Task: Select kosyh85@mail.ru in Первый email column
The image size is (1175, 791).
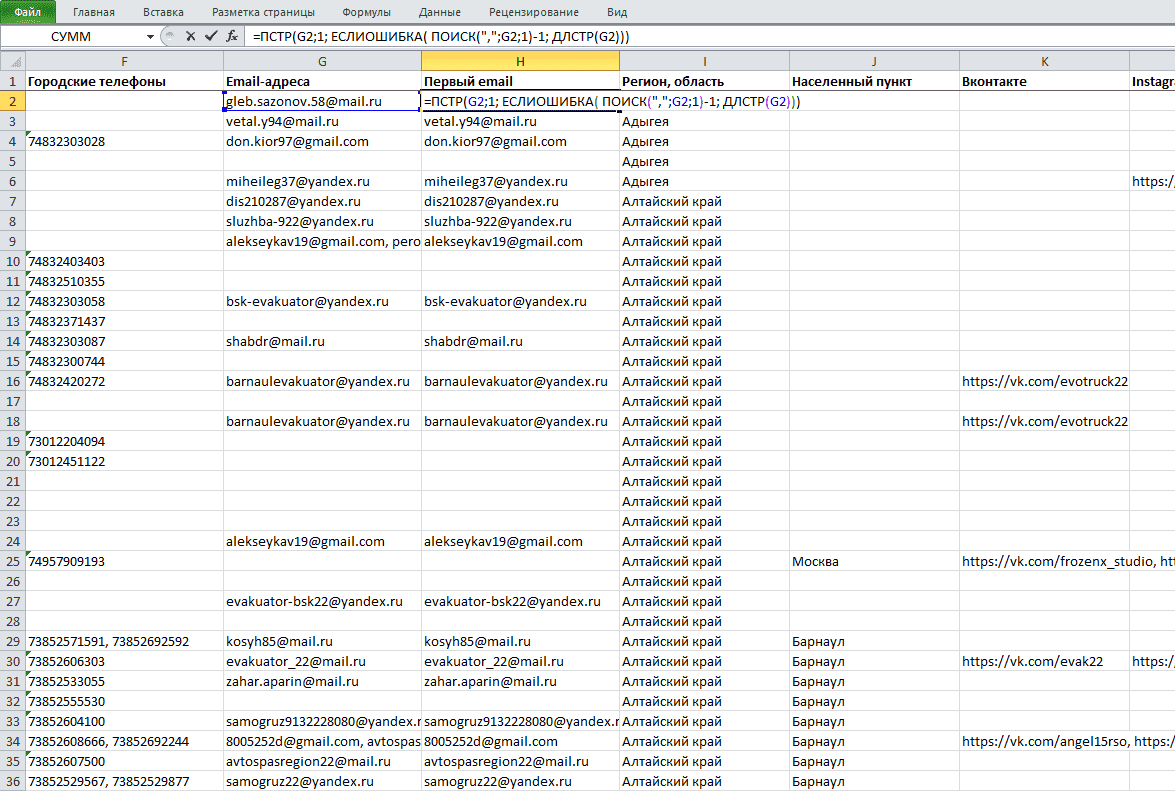Action: tap(520, 641)
